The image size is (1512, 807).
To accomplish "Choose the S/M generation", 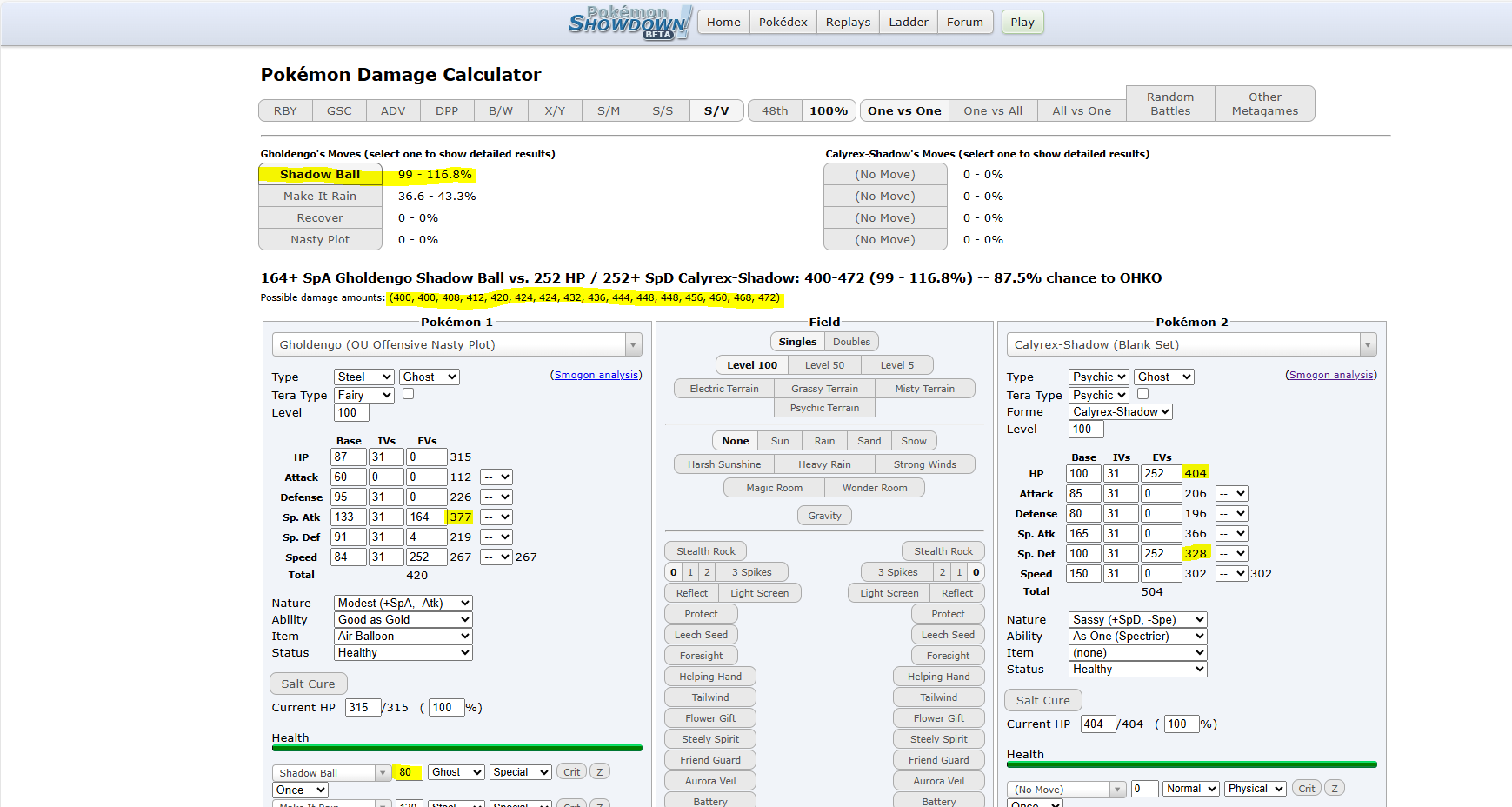I will 609,110.
